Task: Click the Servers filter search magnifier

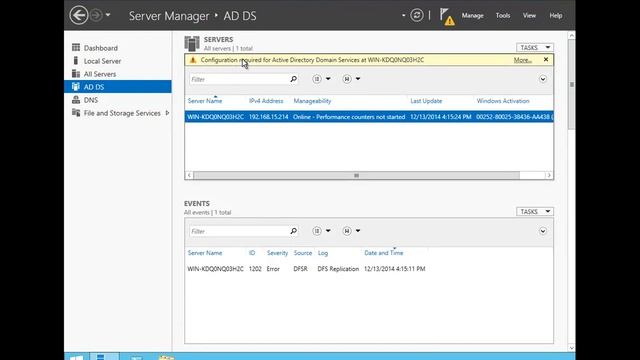Action: 293,79
